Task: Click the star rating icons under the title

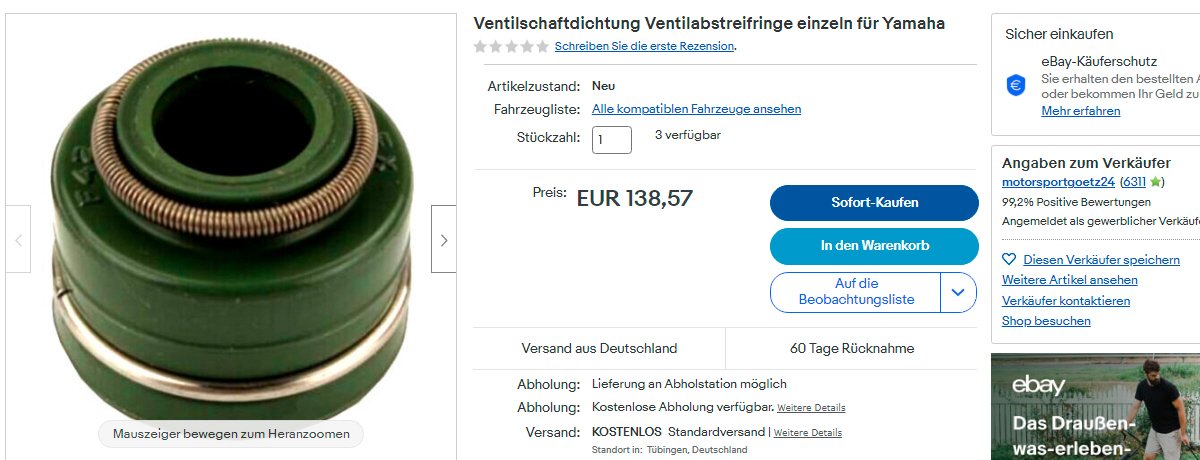Action: (510, 46)
